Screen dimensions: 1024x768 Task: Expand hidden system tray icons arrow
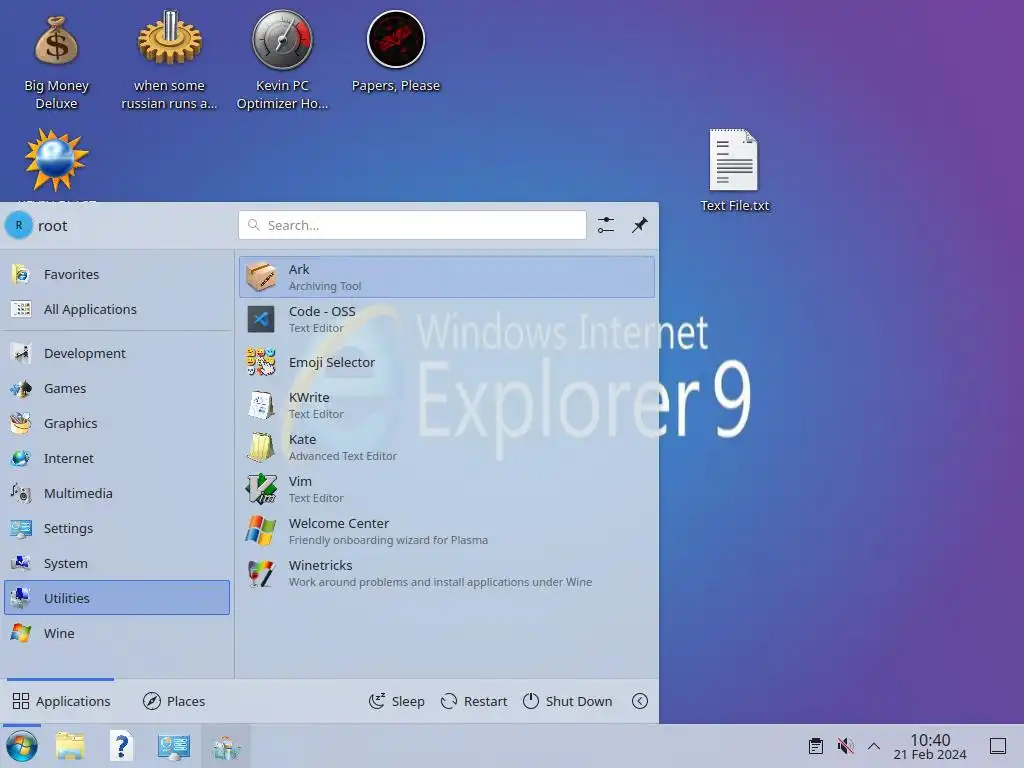pos(874,746)
